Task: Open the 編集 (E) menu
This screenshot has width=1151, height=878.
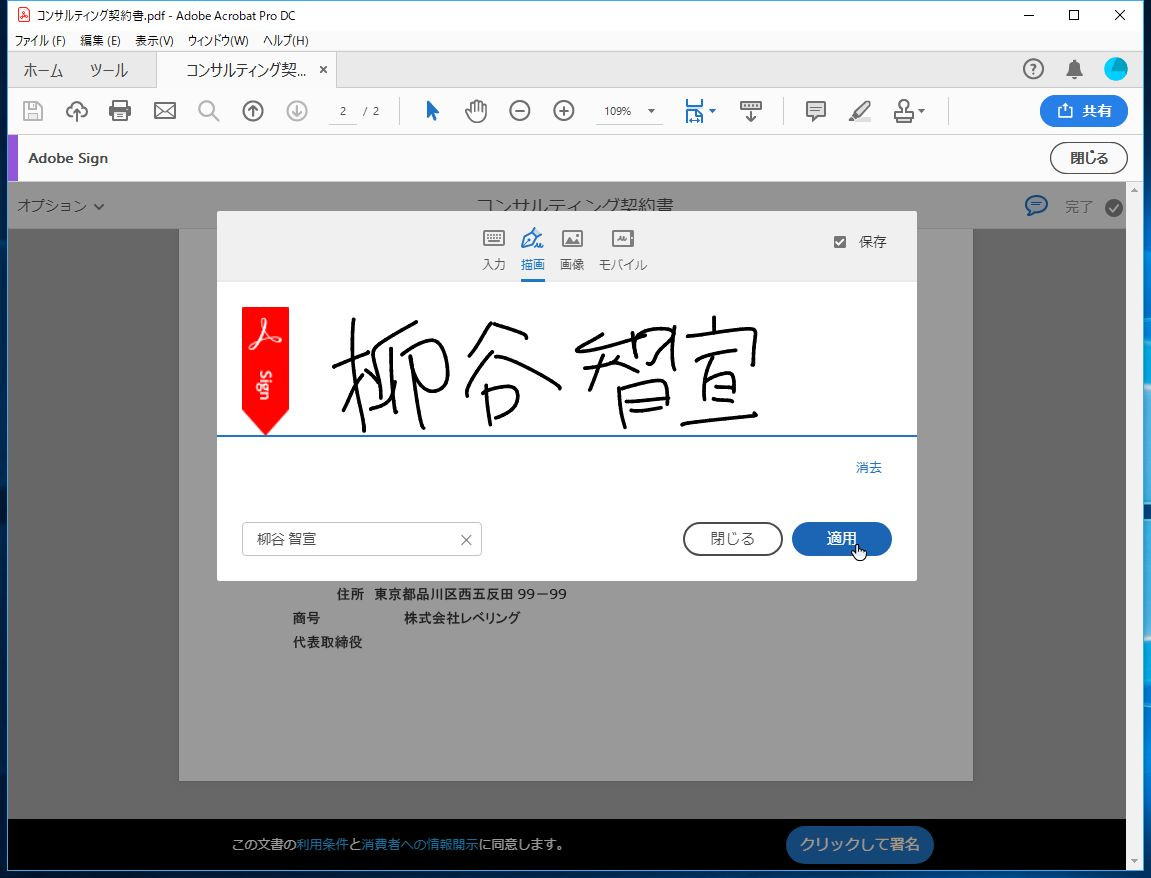Action: pyautogui.click(x=100, y=40)
